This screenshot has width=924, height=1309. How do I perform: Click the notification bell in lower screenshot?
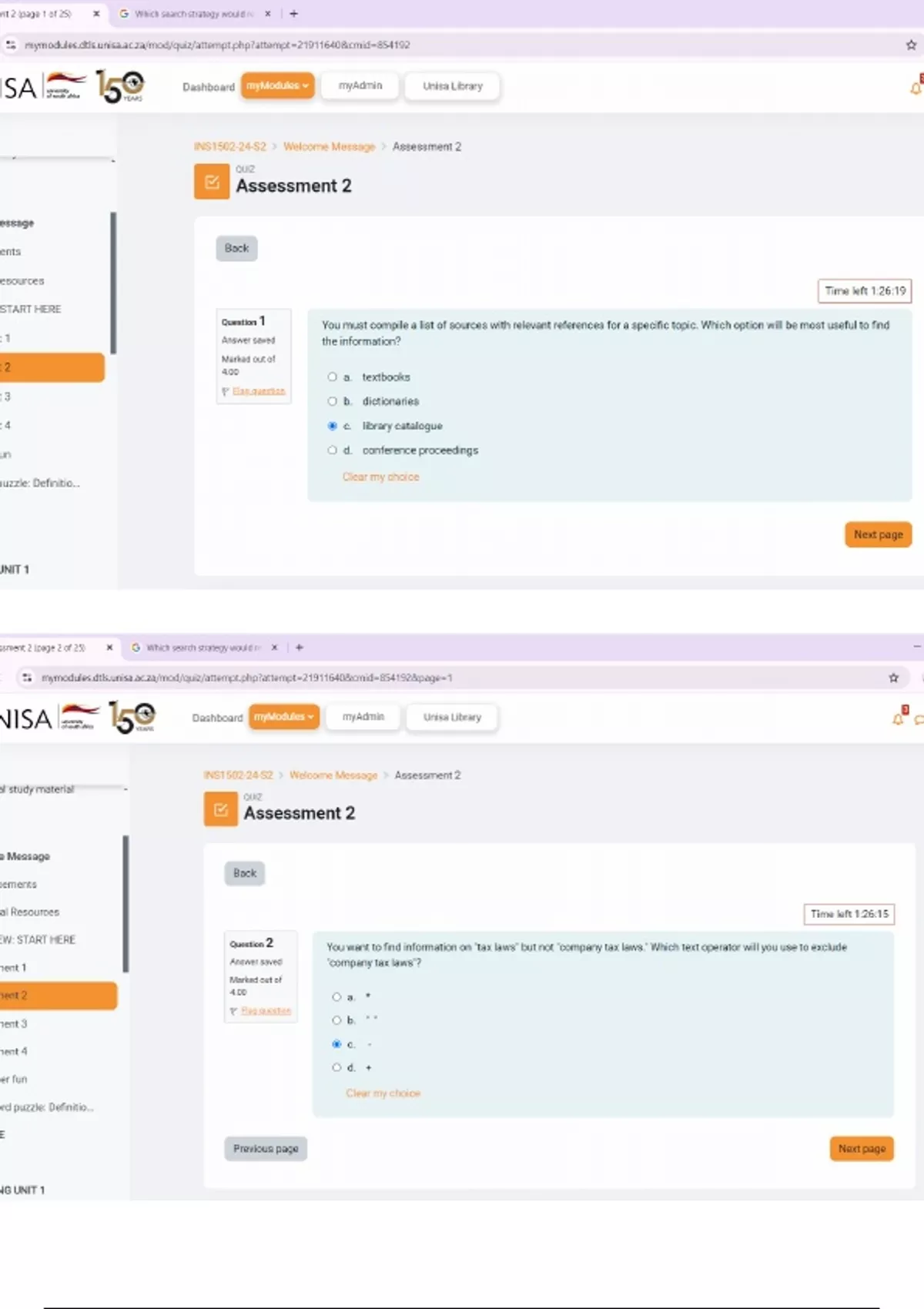(x=898, y=718)
